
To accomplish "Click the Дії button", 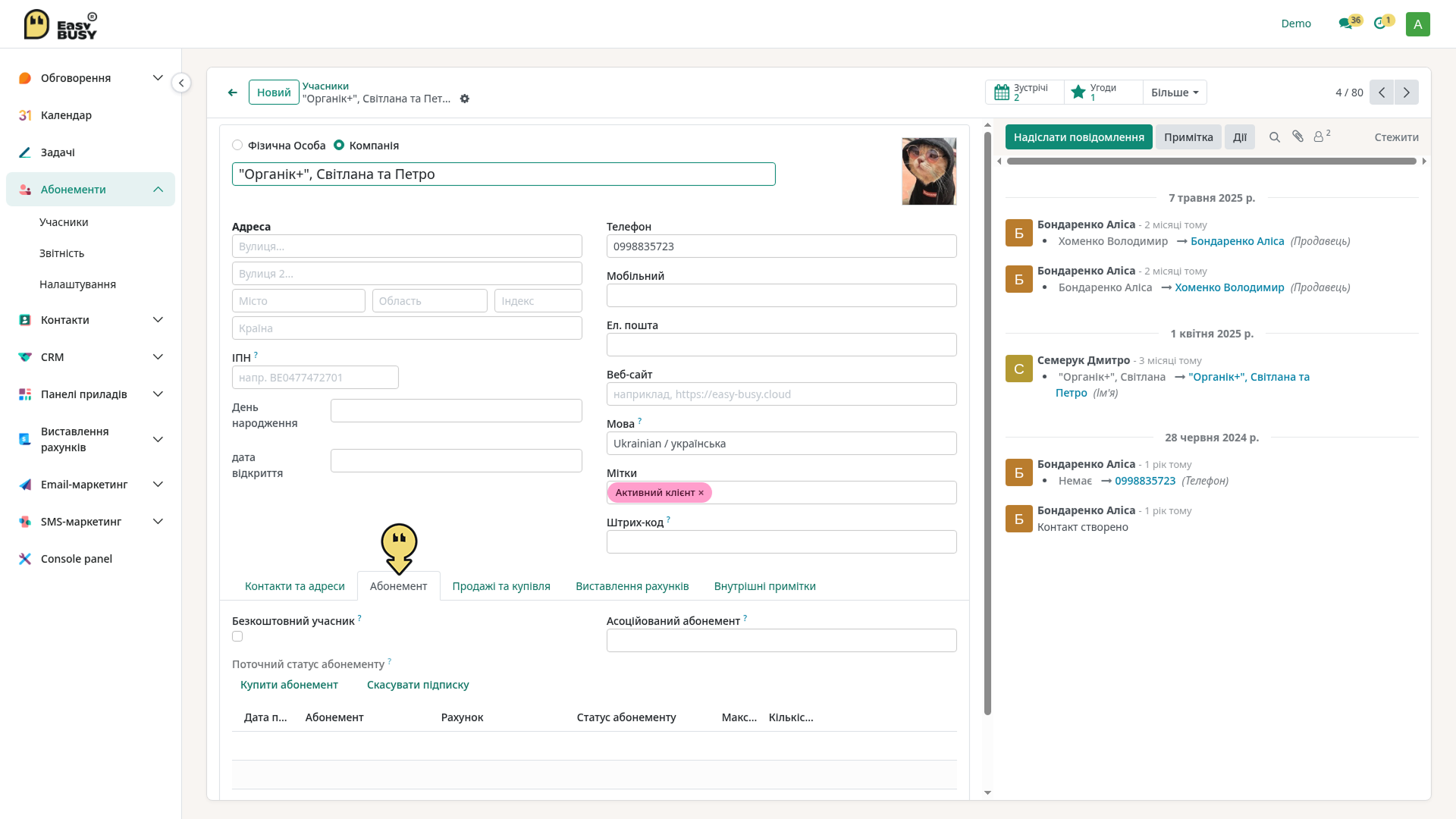I will pos(1240,137).
